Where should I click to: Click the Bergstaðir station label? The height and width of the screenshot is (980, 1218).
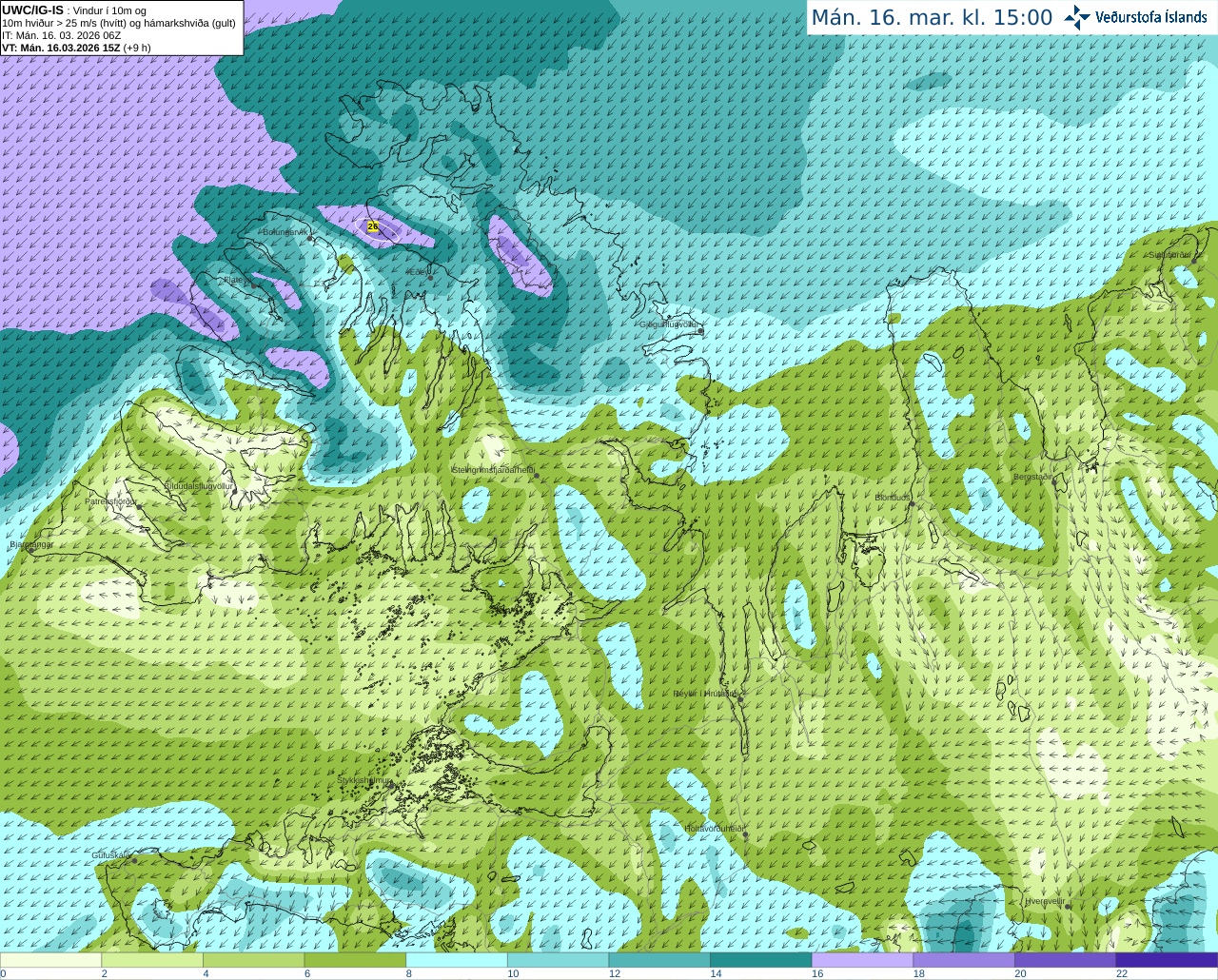pyautogui.click(x=1033, y=477)
